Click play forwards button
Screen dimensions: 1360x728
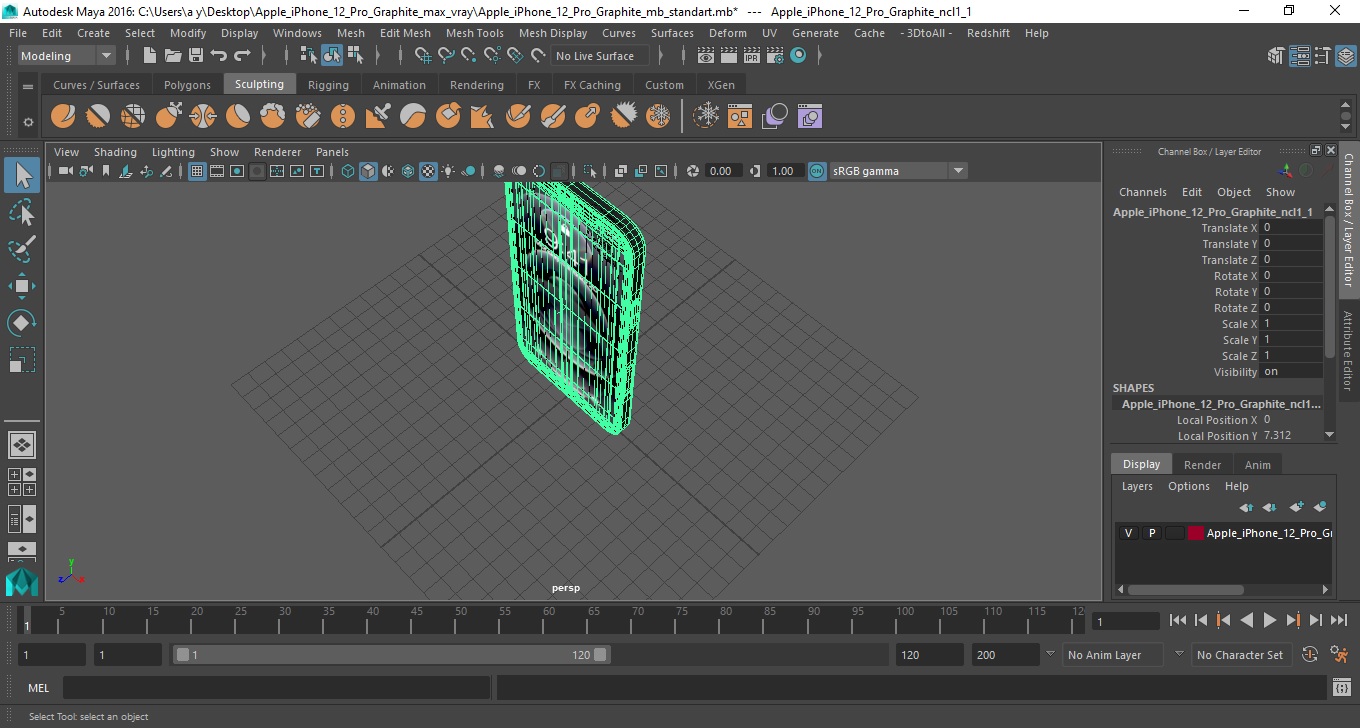(x=1269, y=621)
